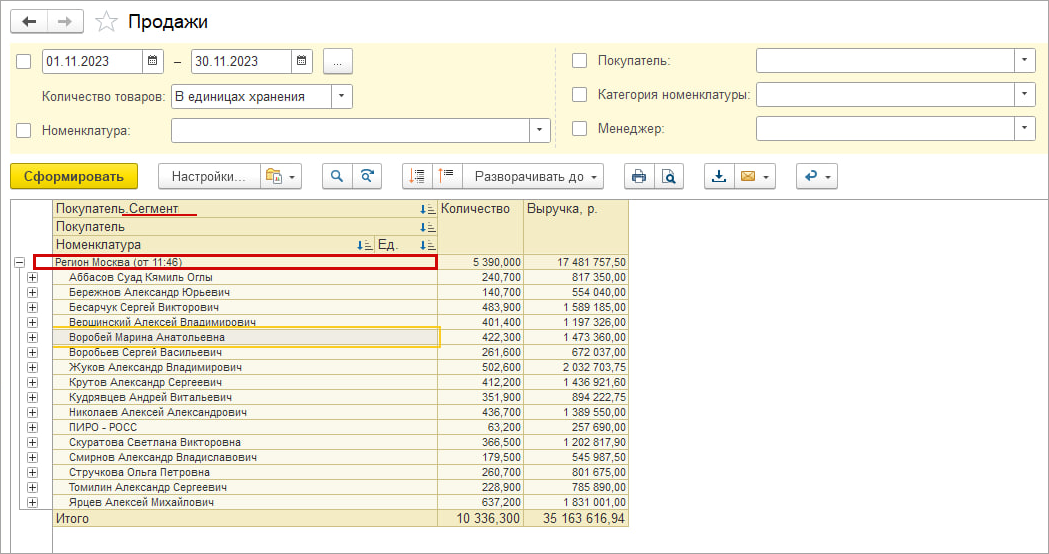Click the search magnifier icon in toolbar
Screen dimensions: 1049x554
(x=338, y=177)
